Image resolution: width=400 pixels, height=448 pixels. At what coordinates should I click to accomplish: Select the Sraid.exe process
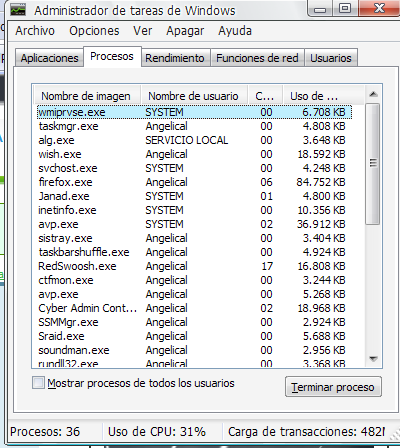(x=194, y=336)
